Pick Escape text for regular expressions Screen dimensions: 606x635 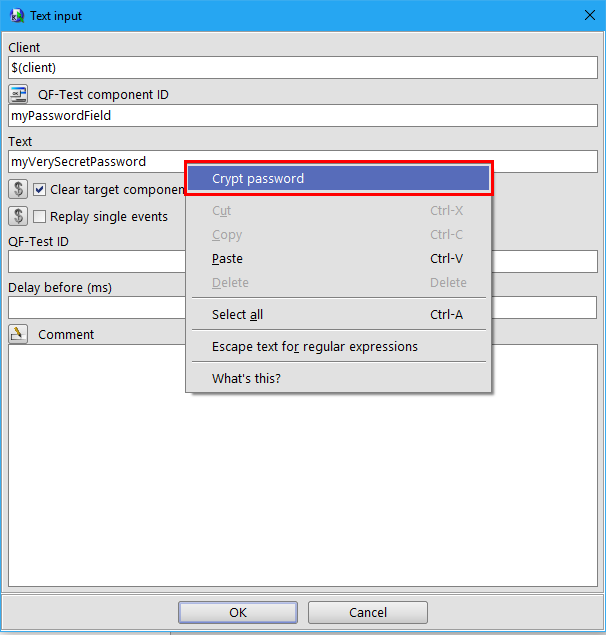(339, 346)
